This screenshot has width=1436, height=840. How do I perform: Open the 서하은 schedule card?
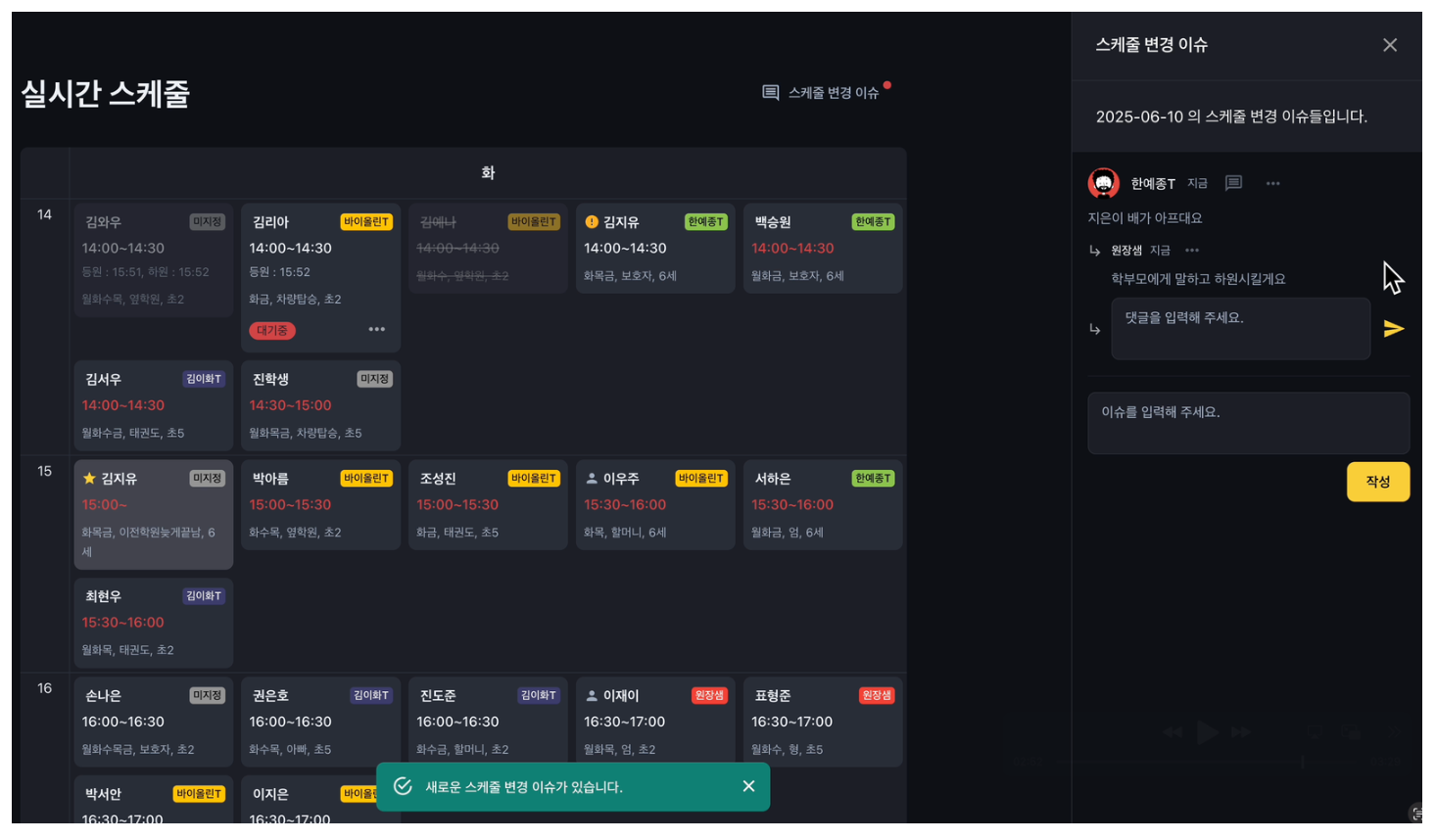[x=823, y=505]
